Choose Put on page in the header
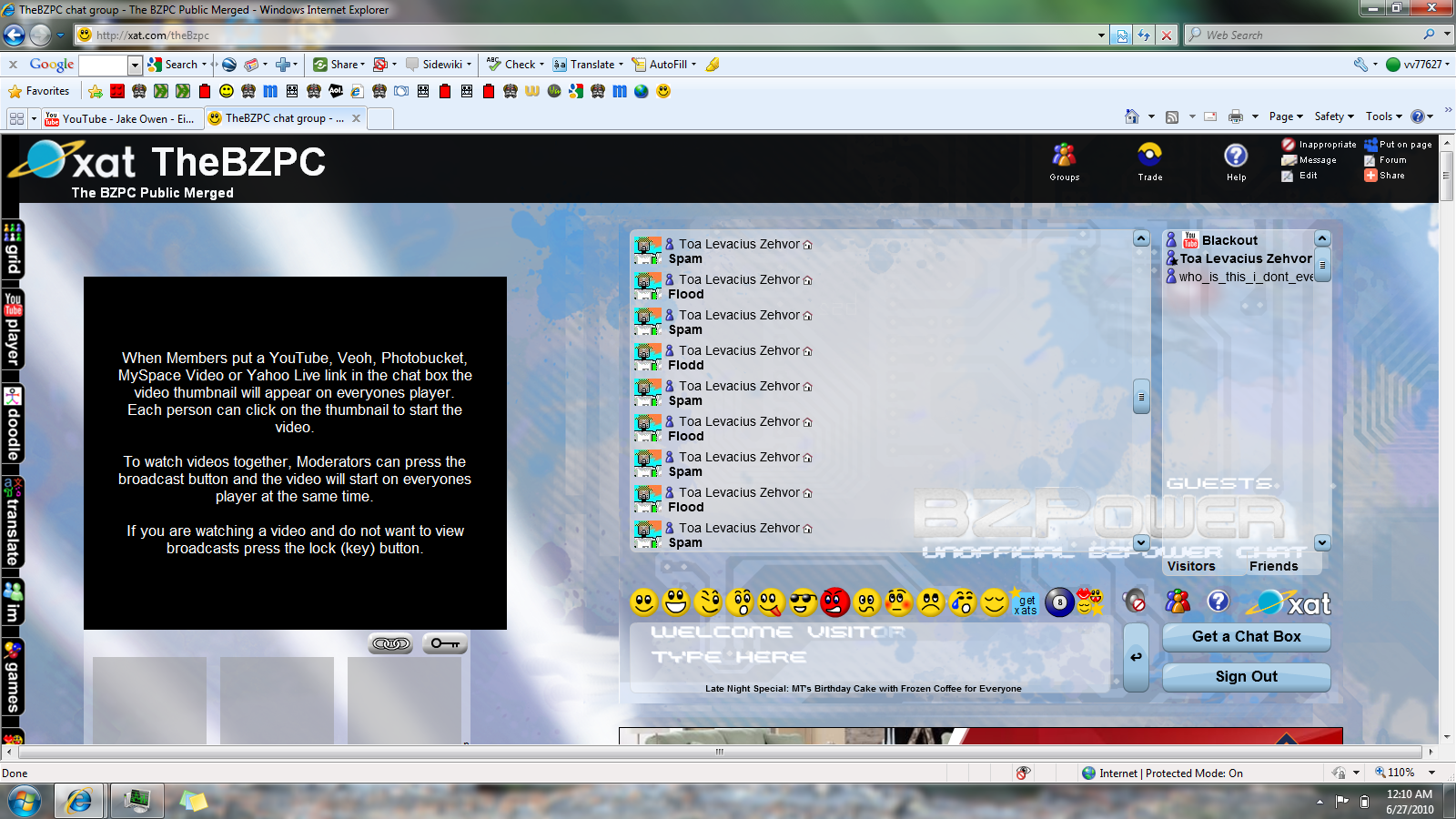Image resolution: width=1456 pixels, height=819 pixels. [1398, 145]
